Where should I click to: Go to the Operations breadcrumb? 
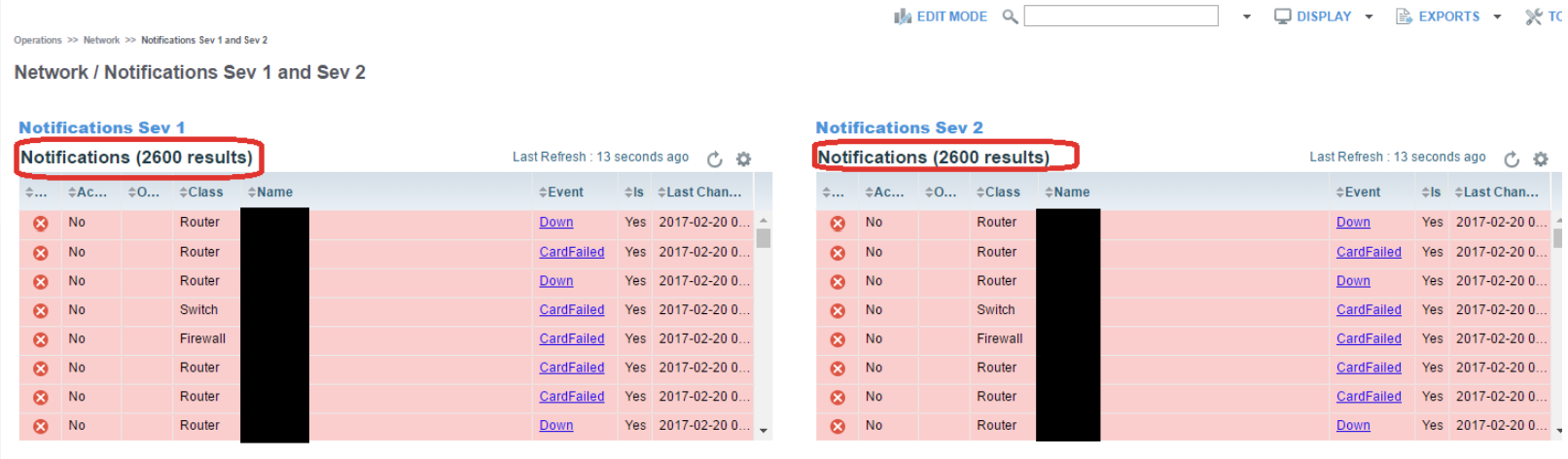click(x=38, y=40)
